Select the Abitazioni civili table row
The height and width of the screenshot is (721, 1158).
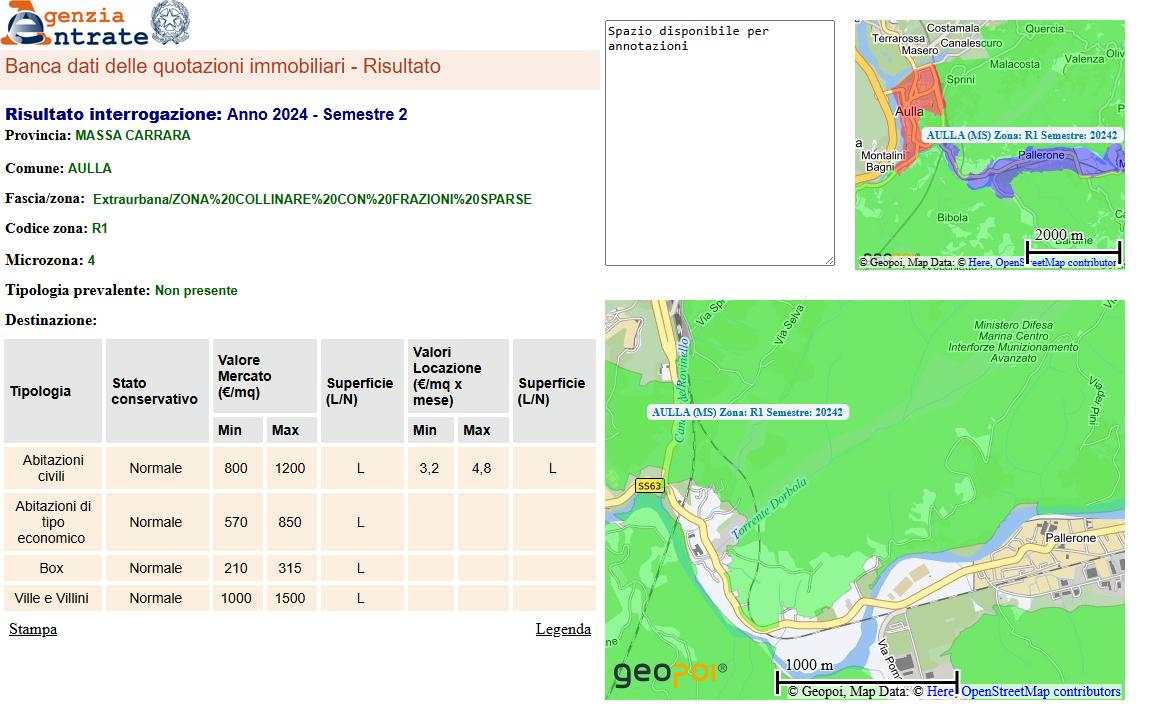coord(300,468)
